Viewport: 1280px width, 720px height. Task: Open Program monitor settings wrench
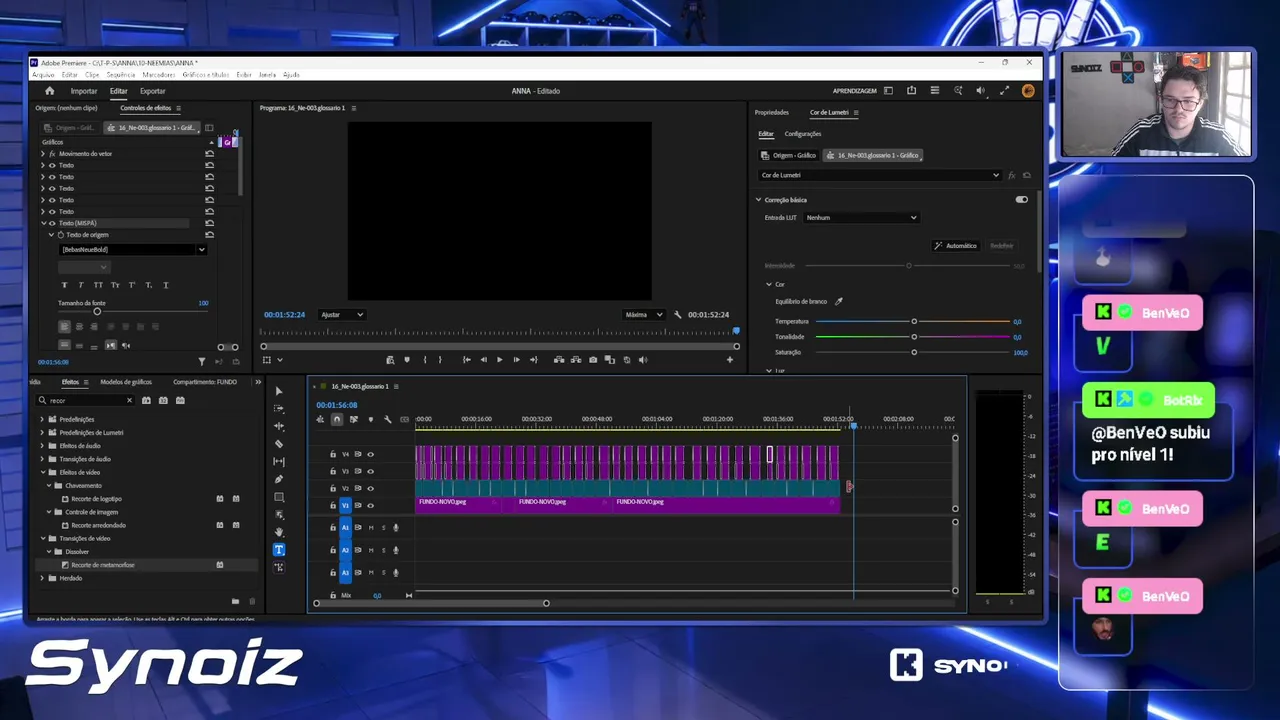pyautogui.click(x=678, y=315)
